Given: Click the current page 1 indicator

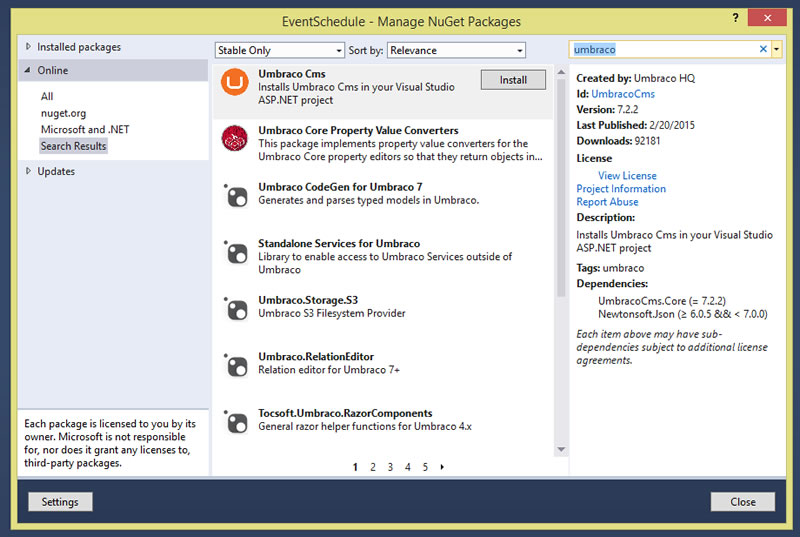Looking at the screenshot, I should pos(355,467).
